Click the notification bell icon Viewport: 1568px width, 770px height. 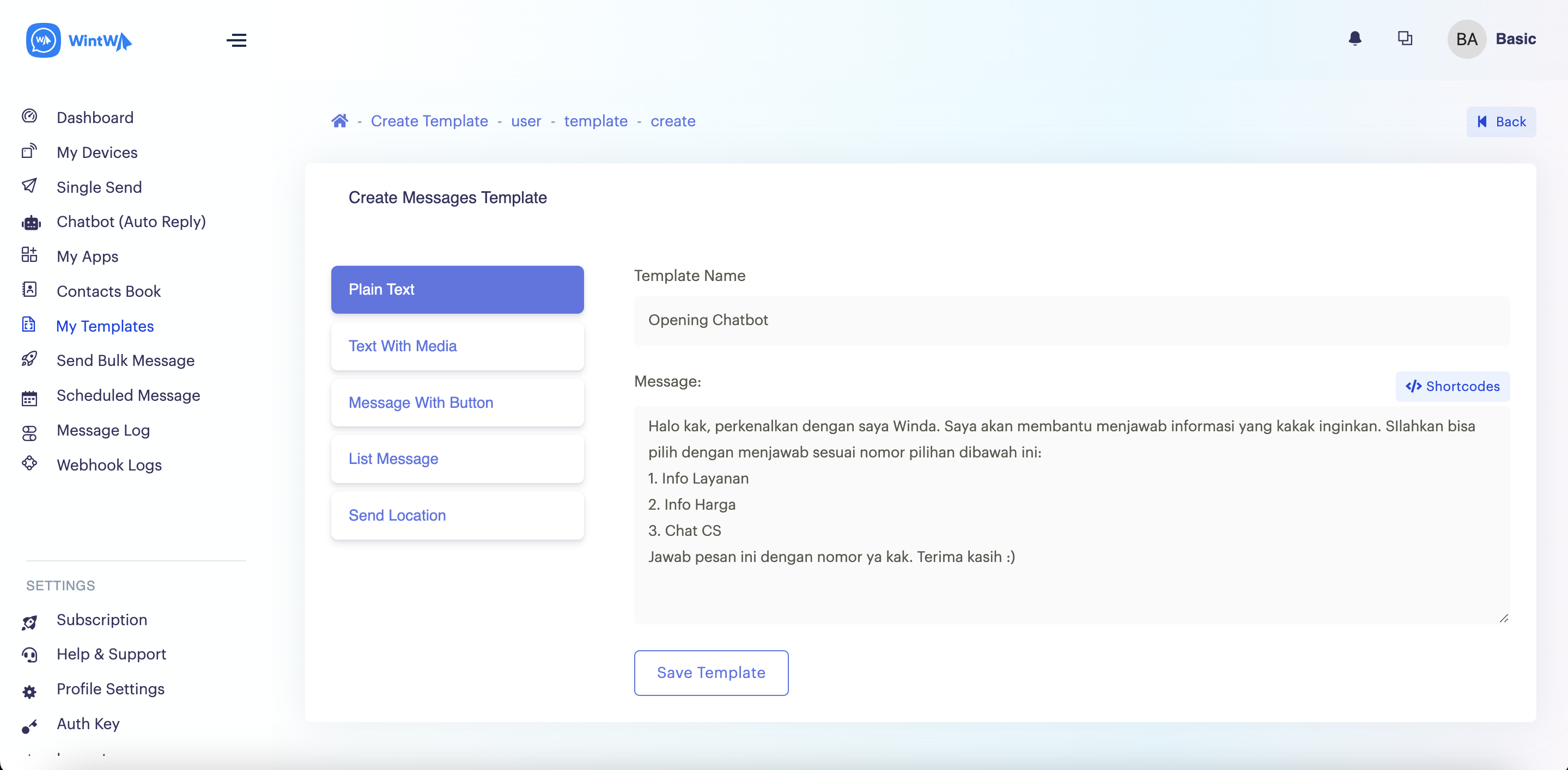tap(1354, 39)
